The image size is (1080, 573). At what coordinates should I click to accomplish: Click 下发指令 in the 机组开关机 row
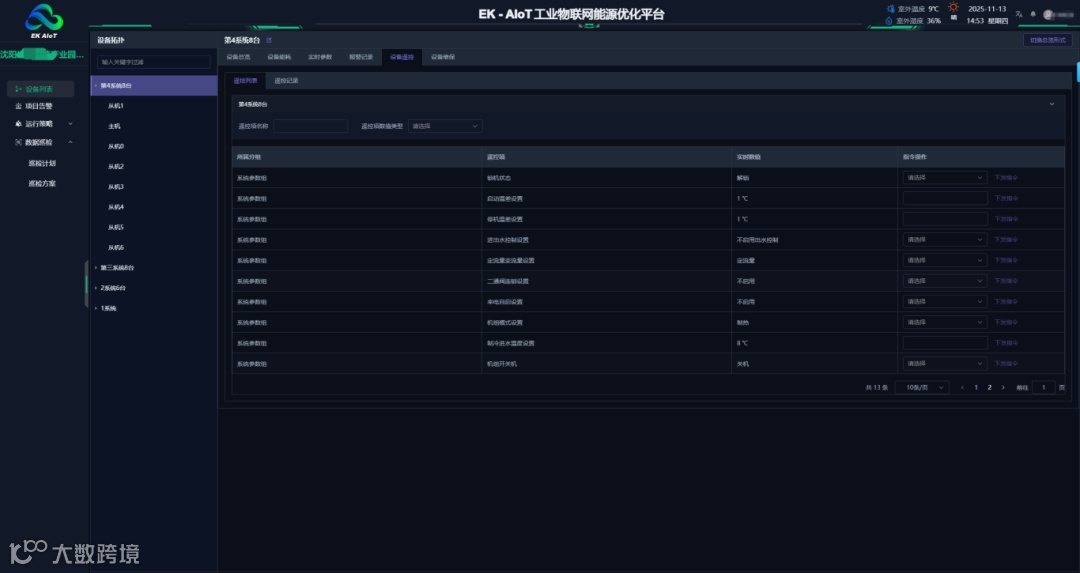(1006, 364)
